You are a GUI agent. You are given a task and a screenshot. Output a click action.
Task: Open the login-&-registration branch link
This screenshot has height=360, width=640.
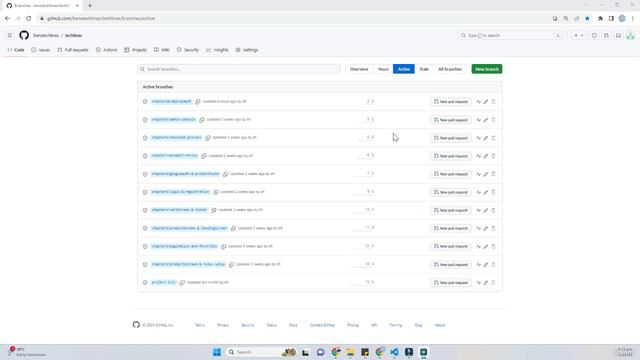(x=180, y=192)
